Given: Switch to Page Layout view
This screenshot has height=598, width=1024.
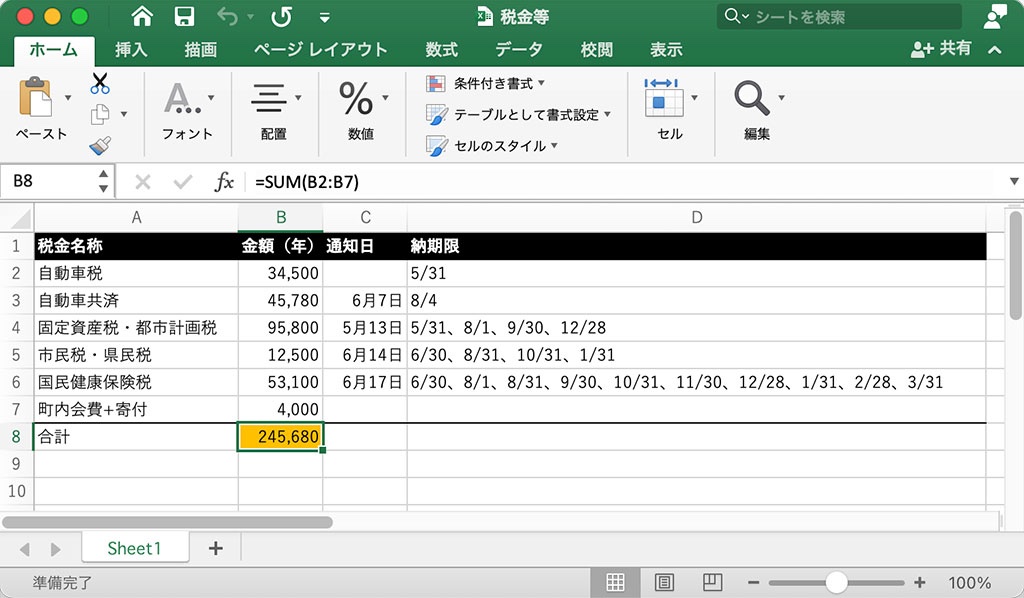Looking at the screenshot, I should [664, 582].
